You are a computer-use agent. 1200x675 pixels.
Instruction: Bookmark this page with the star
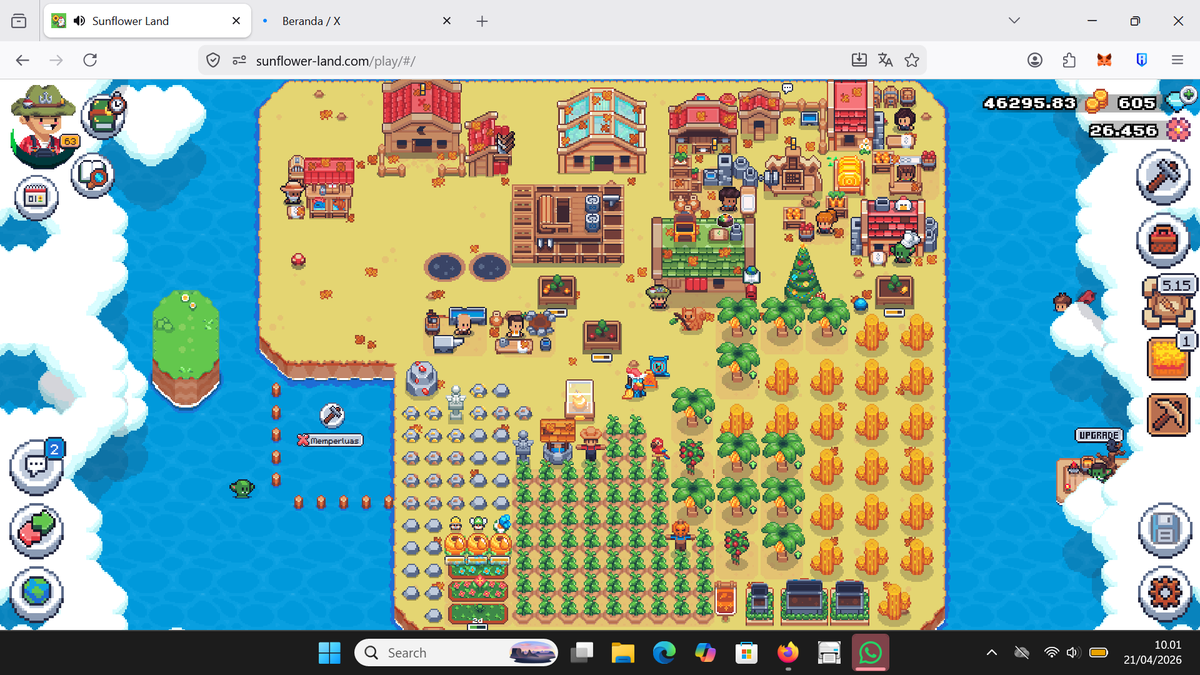911,60
